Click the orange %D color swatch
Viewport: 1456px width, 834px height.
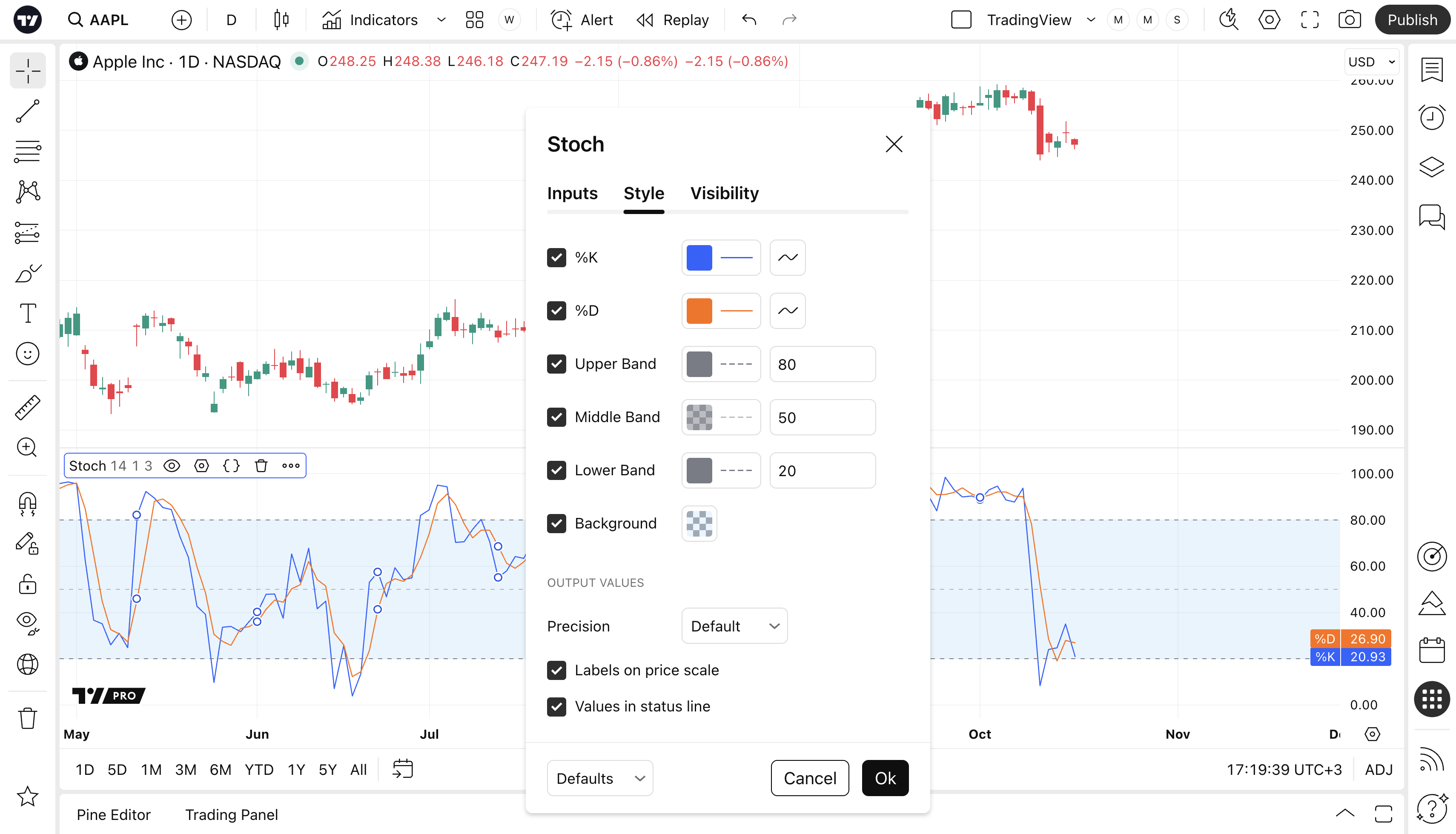pyautogui.click(x=699, y=311)
